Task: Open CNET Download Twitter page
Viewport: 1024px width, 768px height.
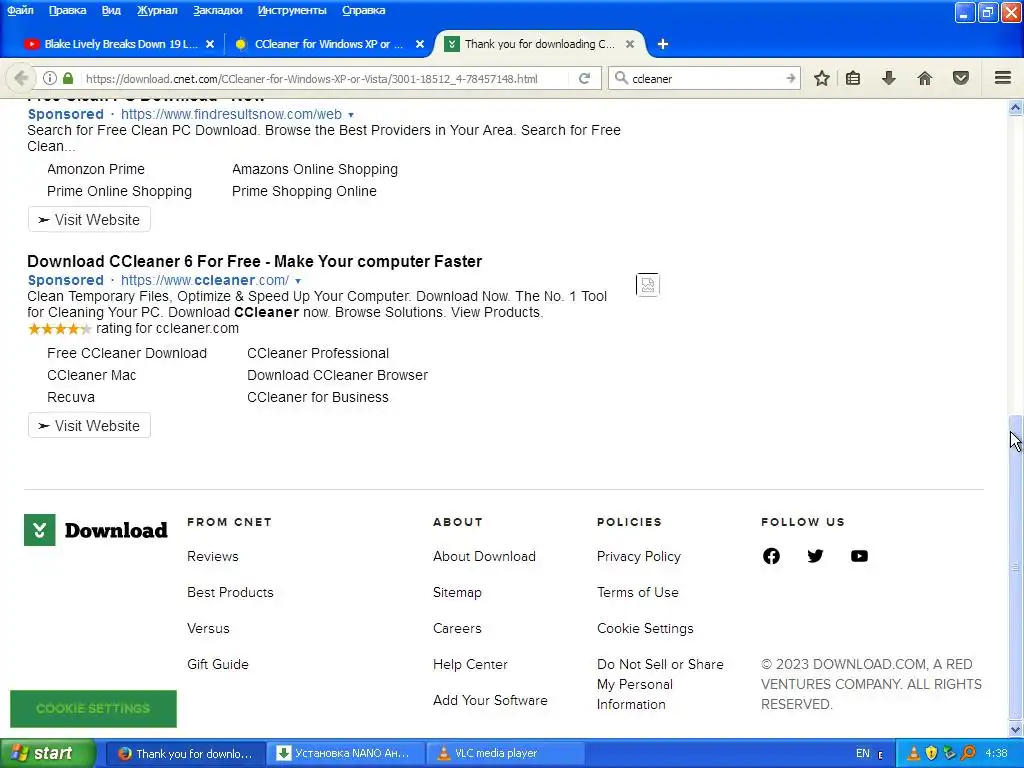Action: coord(815,556)
